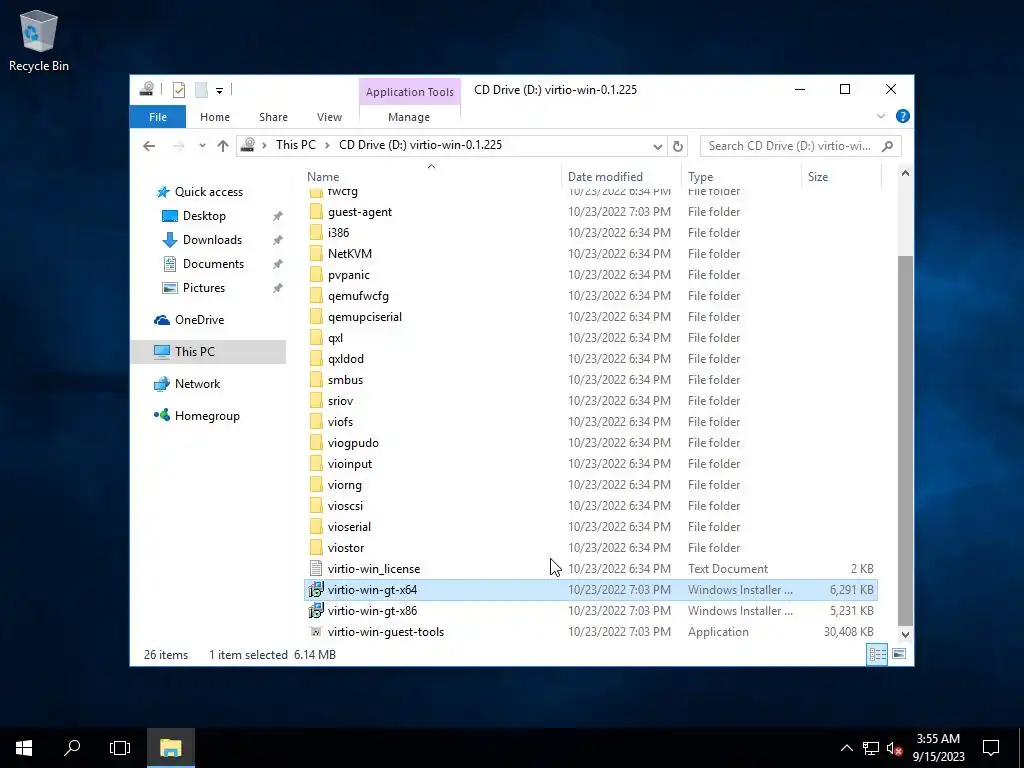Switch to Details view in status bar

877,654
